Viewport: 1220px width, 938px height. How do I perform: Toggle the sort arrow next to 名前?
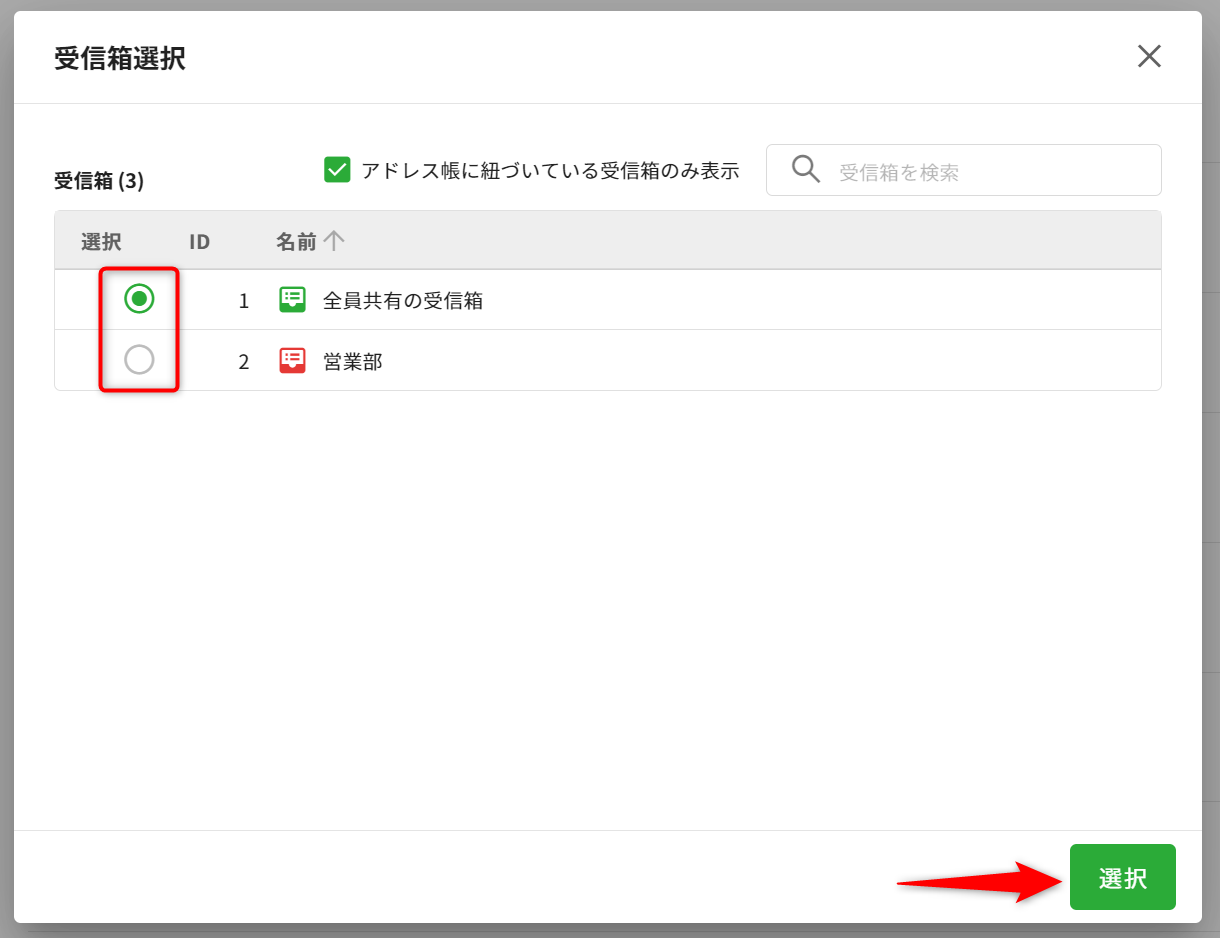[334, 240]
